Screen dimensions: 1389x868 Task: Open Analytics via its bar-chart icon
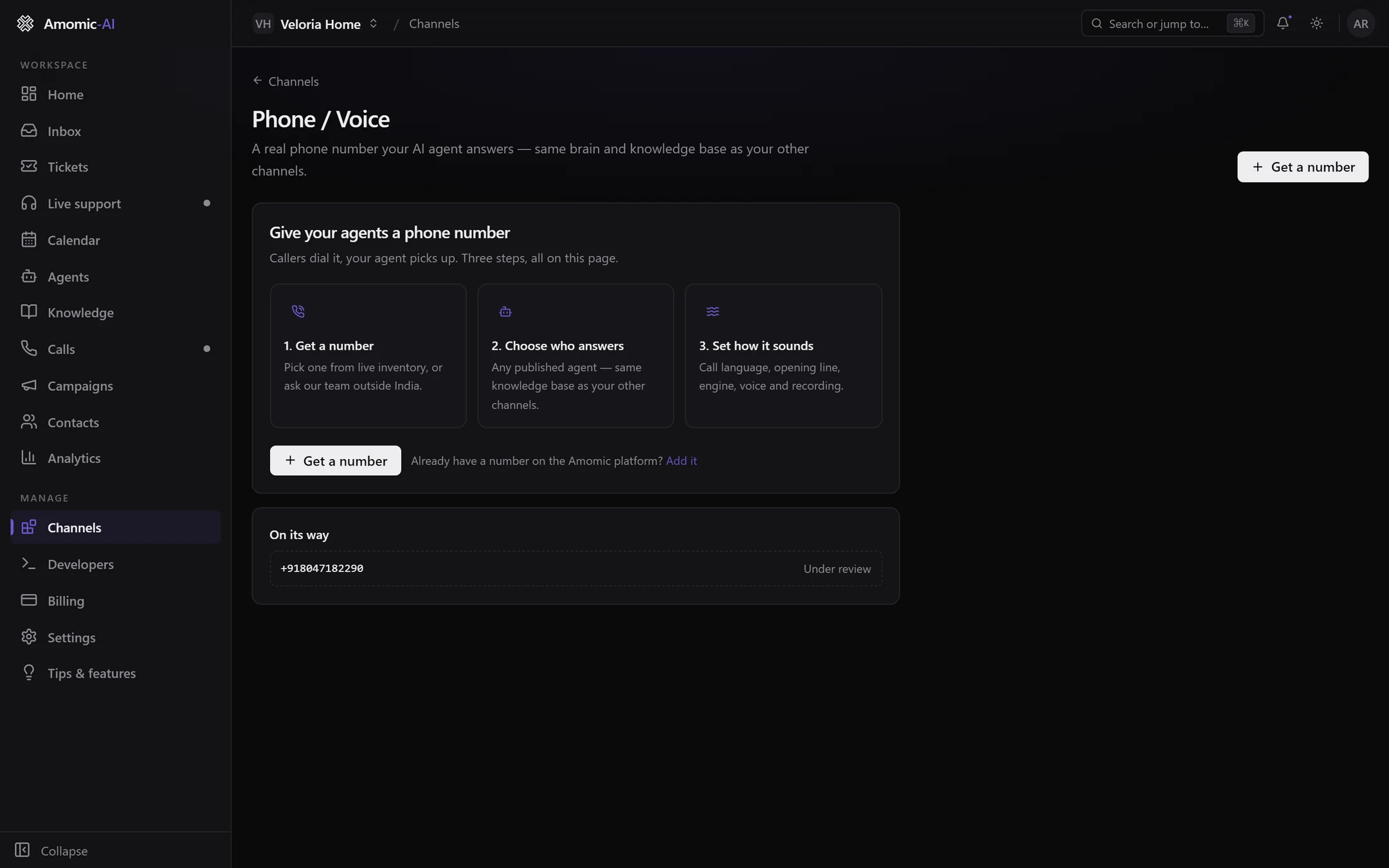[x=29, y=458]
